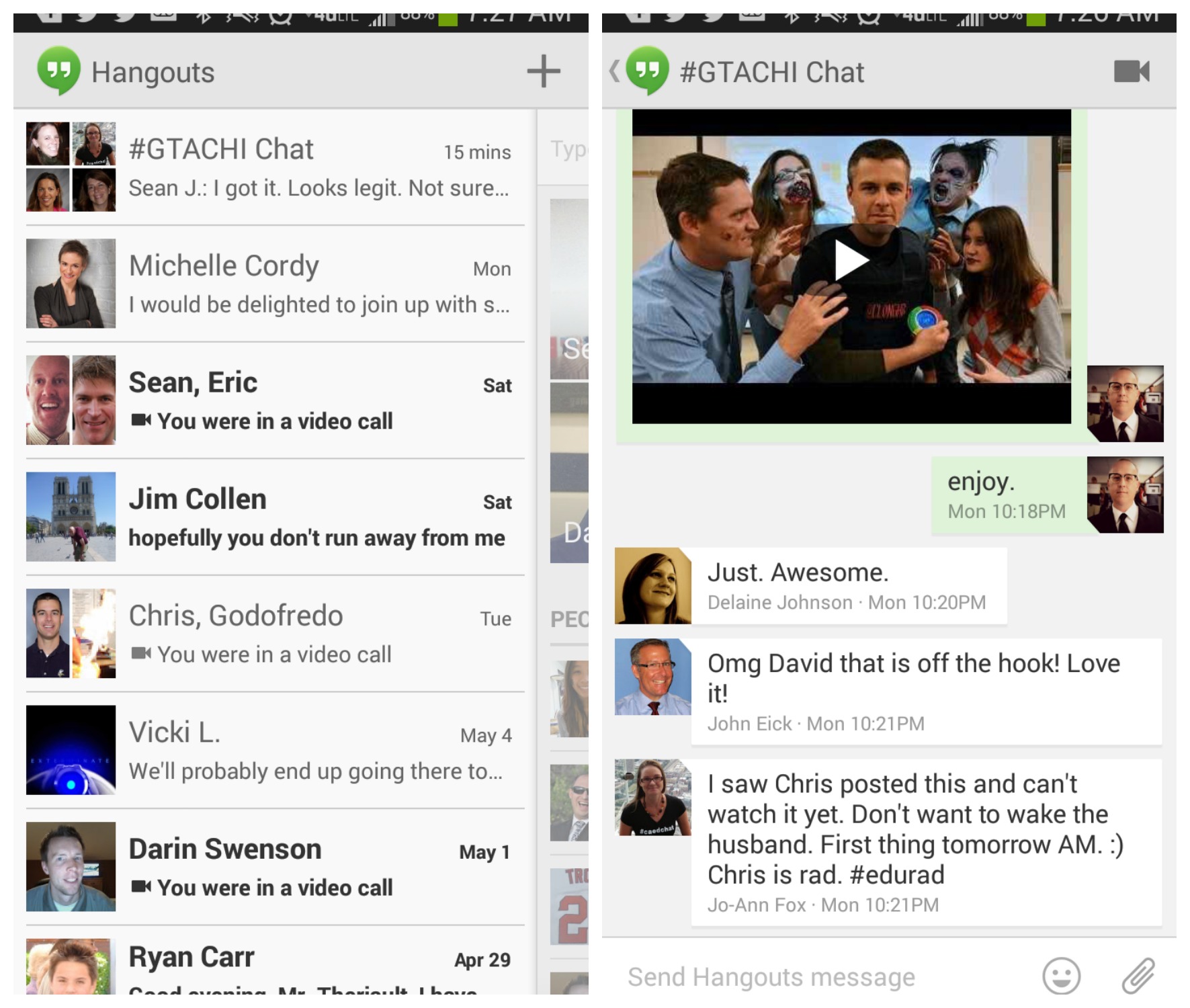The image size is (1190, 1008).
Task: Tap the plus icon to start new hangout
Action: pyautogui.click(x=543, y=71)
